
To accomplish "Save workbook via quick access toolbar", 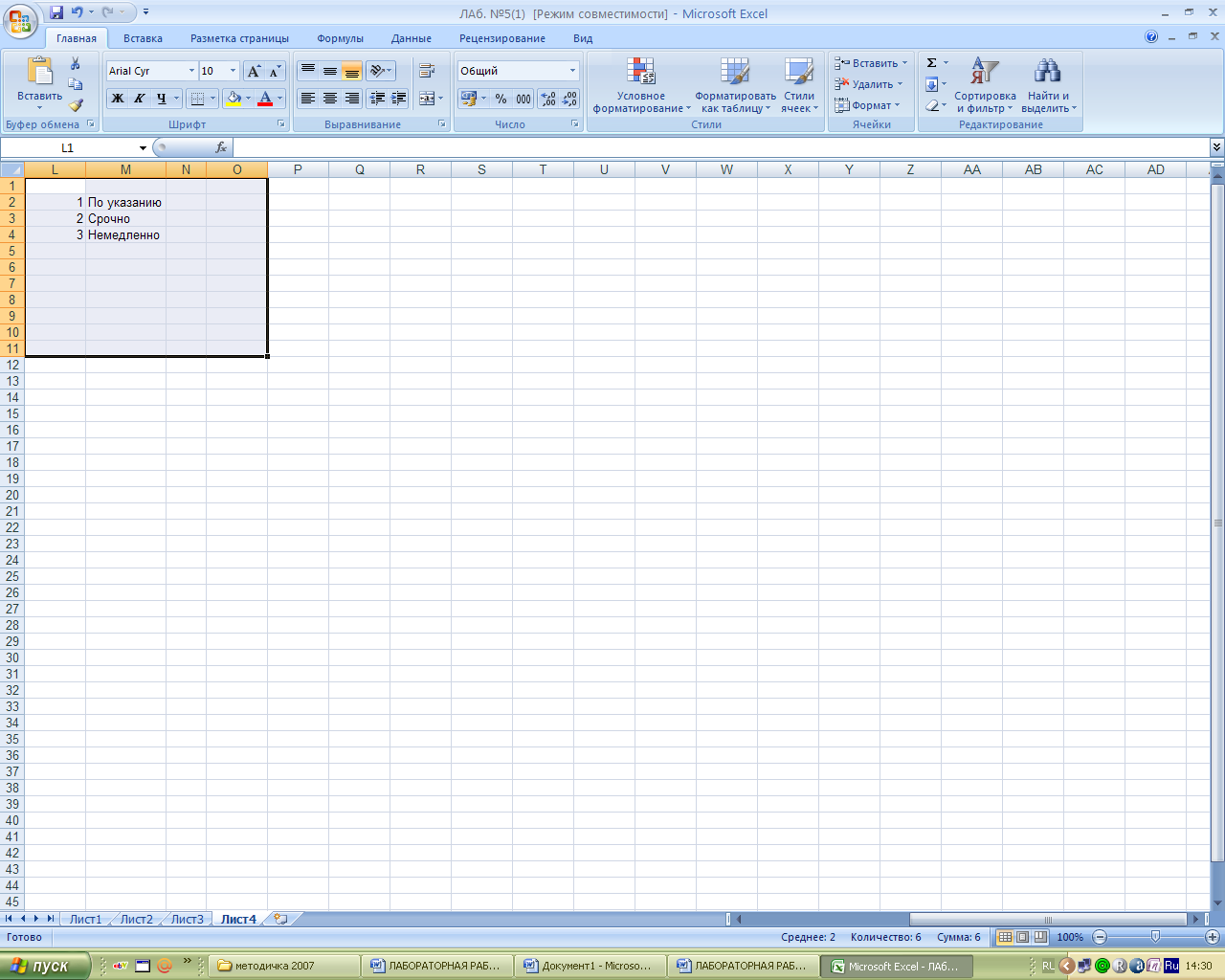I will [x=56, y=12].
